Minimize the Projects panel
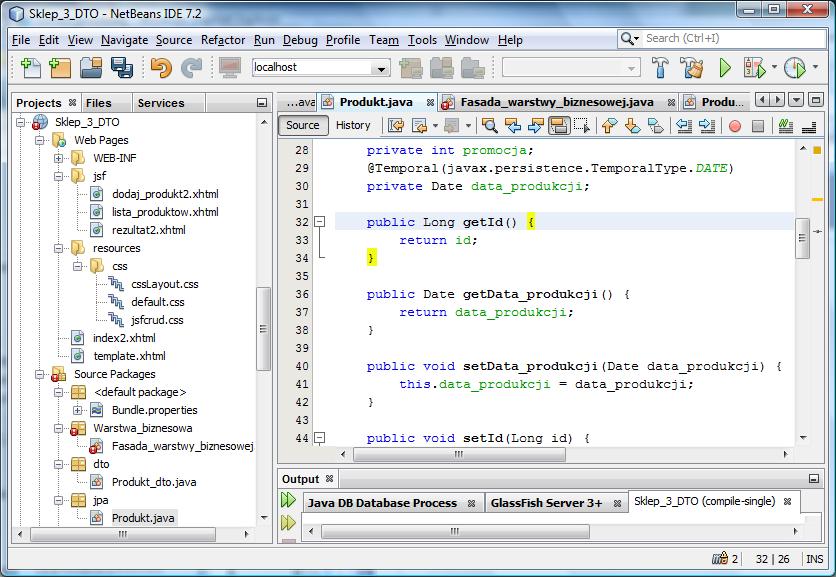The width and height of the screenshot is (836, 577). pos(262,103)
